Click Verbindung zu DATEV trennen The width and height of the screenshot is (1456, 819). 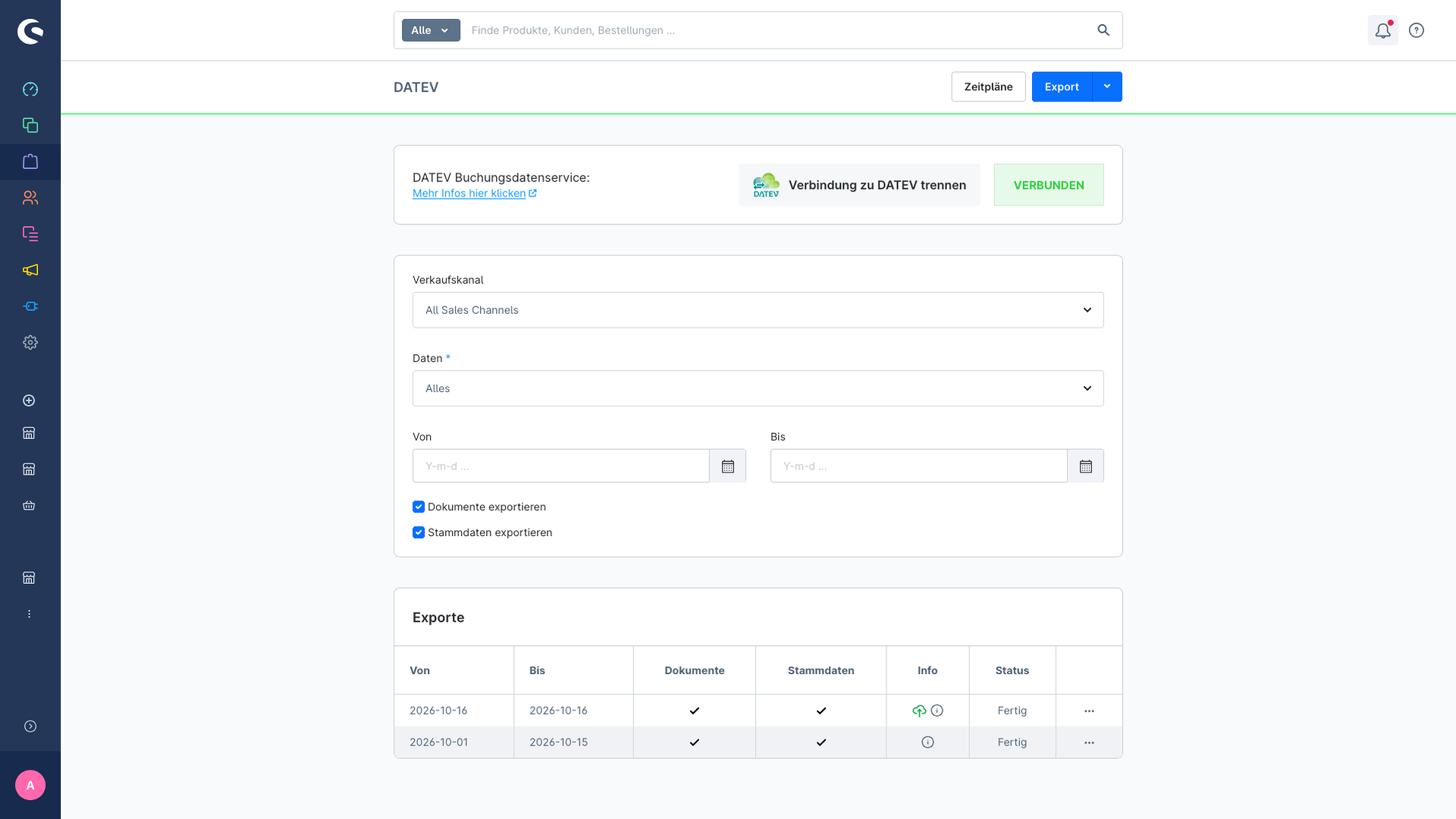tap(859, 185)
